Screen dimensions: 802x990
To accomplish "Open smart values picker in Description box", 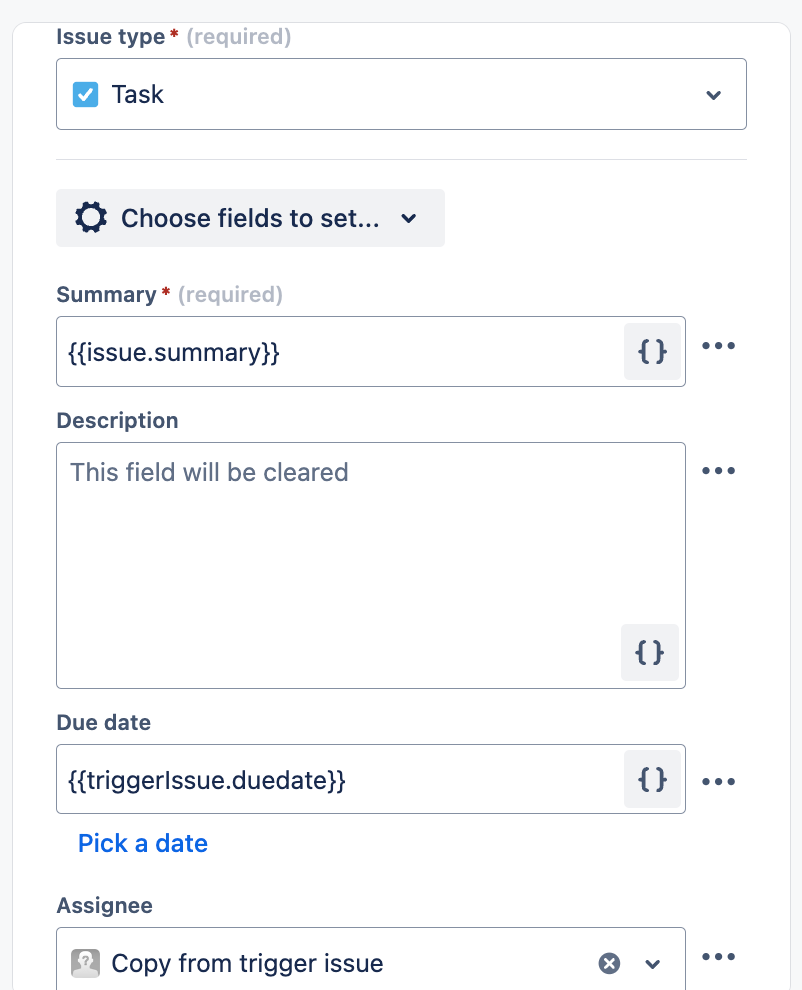I will tap(650, 652).
